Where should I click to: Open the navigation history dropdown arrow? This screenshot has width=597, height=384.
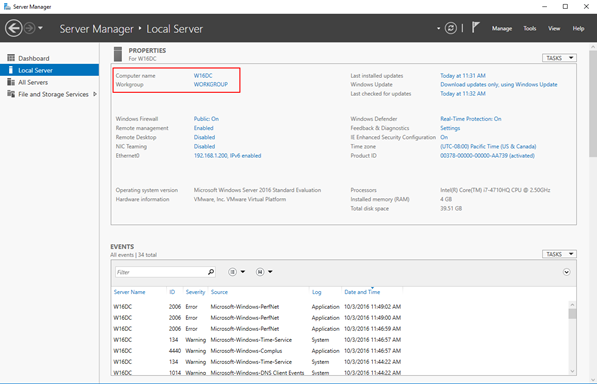point(41,28)
